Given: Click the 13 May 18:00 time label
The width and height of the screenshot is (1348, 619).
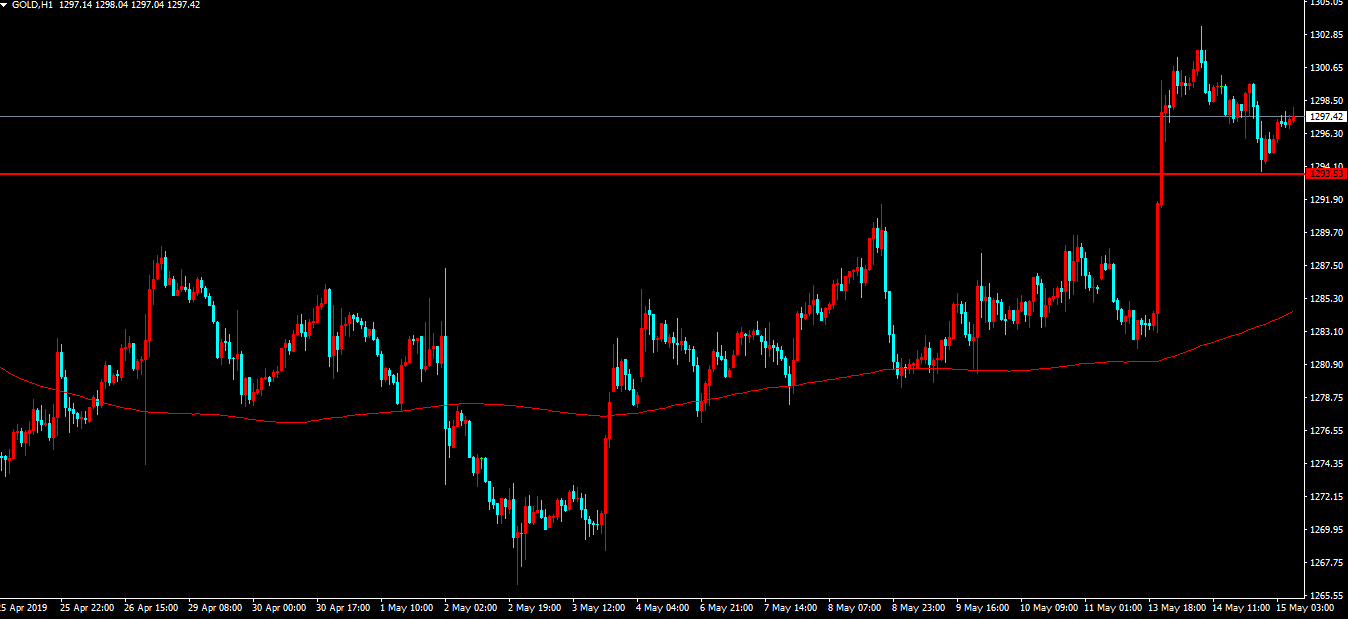Looking at the screenshot, I should [x=1176, y=607].
